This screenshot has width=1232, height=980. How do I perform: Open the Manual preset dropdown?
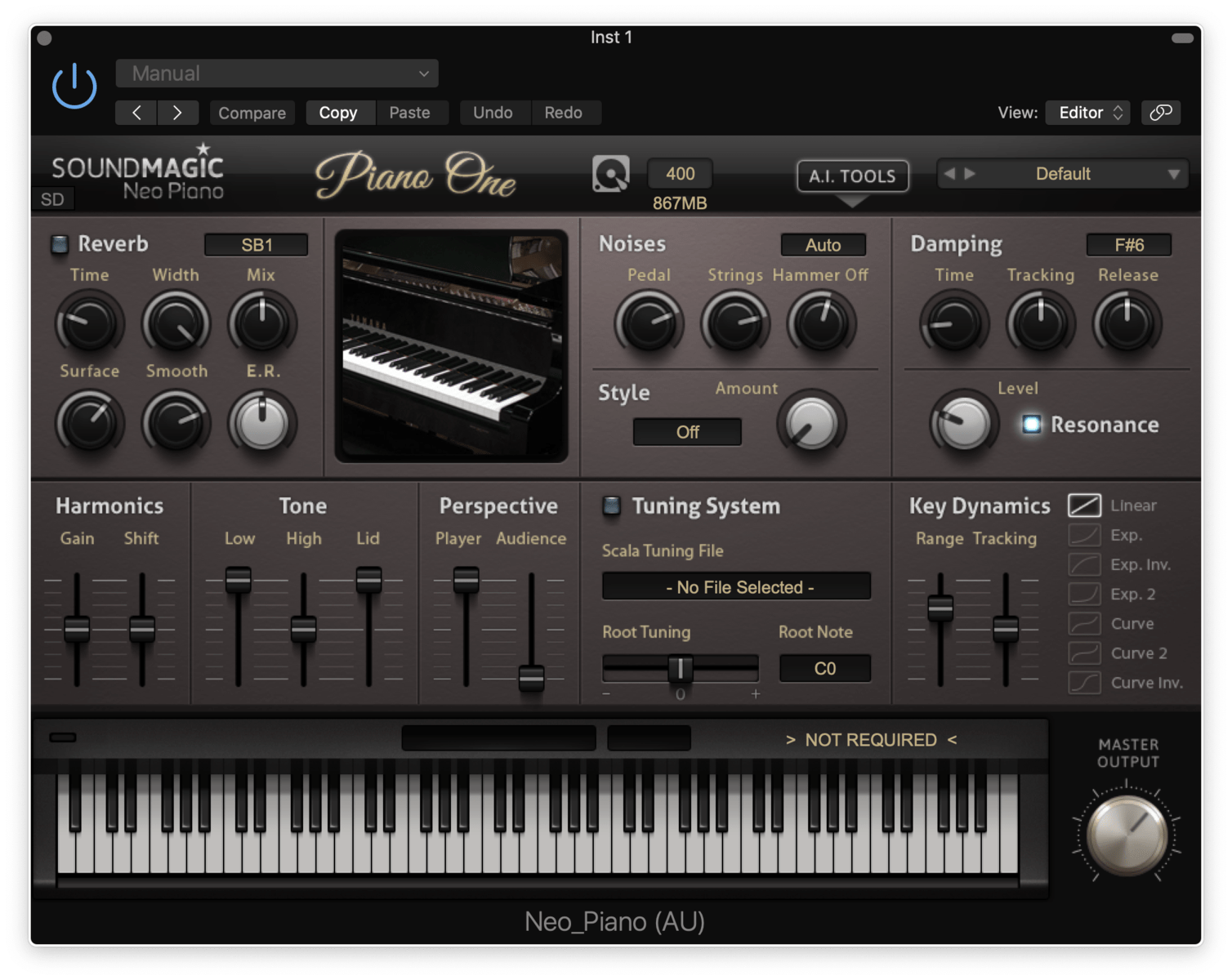point(277,73)
